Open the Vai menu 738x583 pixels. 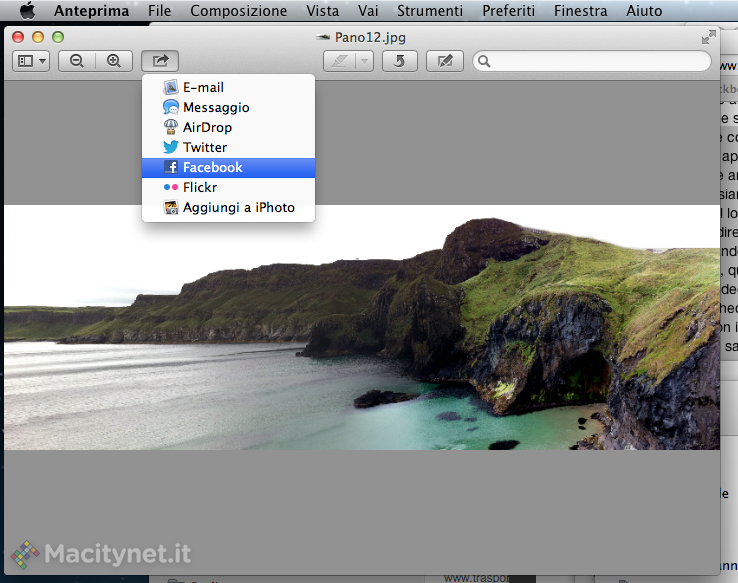point(368,10)
